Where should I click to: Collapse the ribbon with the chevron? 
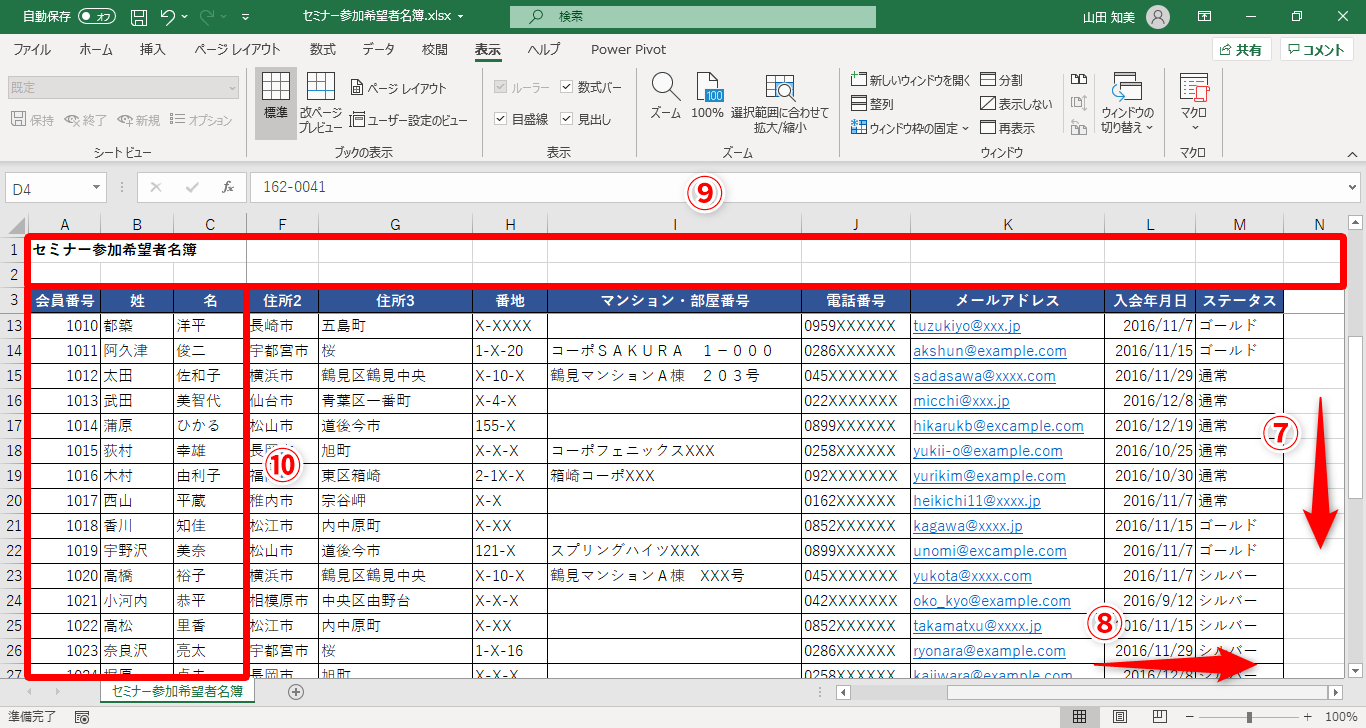[x=1352, y=154]
